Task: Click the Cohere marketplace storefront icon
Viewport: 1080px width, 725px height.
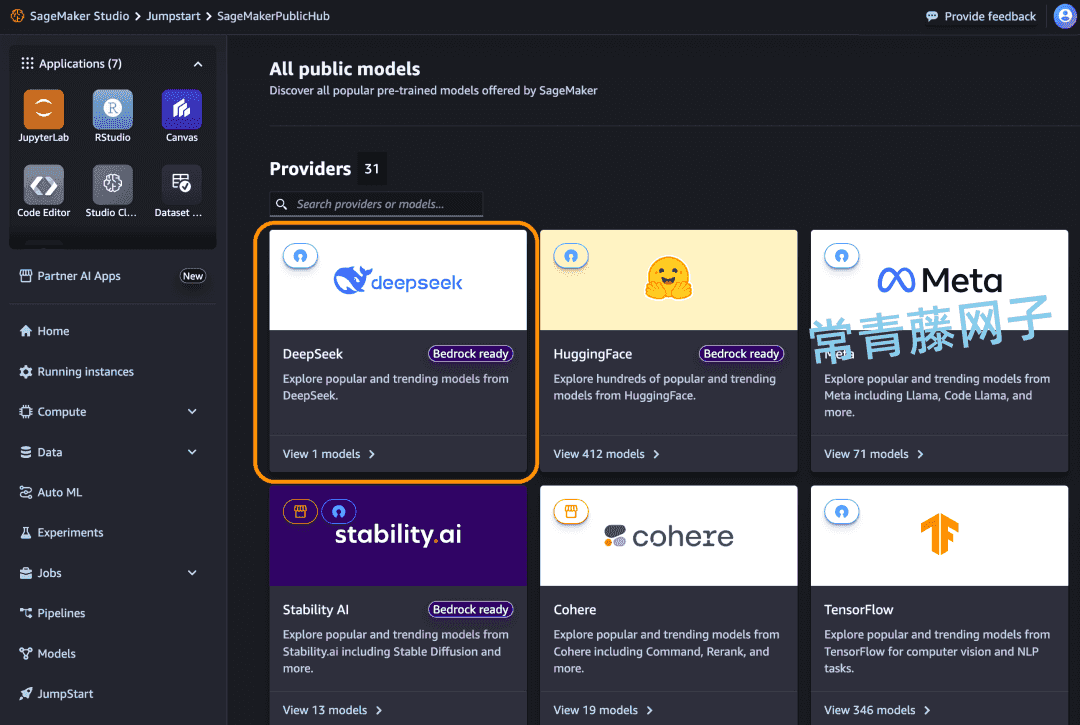Action: click(x=571, y=512)
